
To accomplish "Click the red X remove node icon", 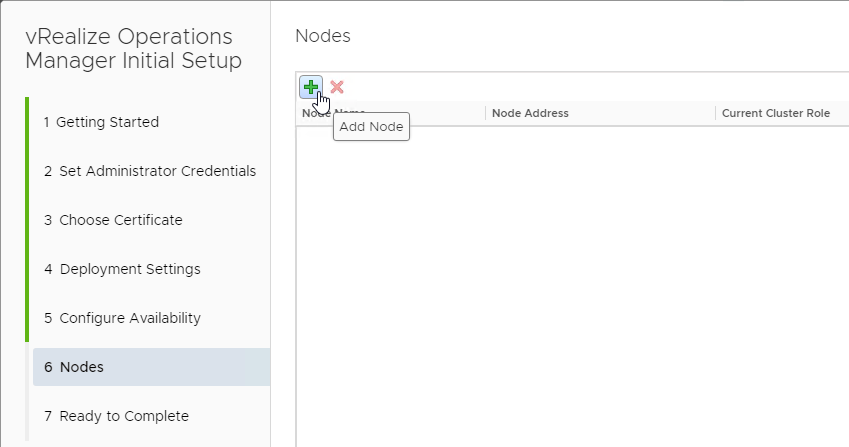I will [337, 87].
